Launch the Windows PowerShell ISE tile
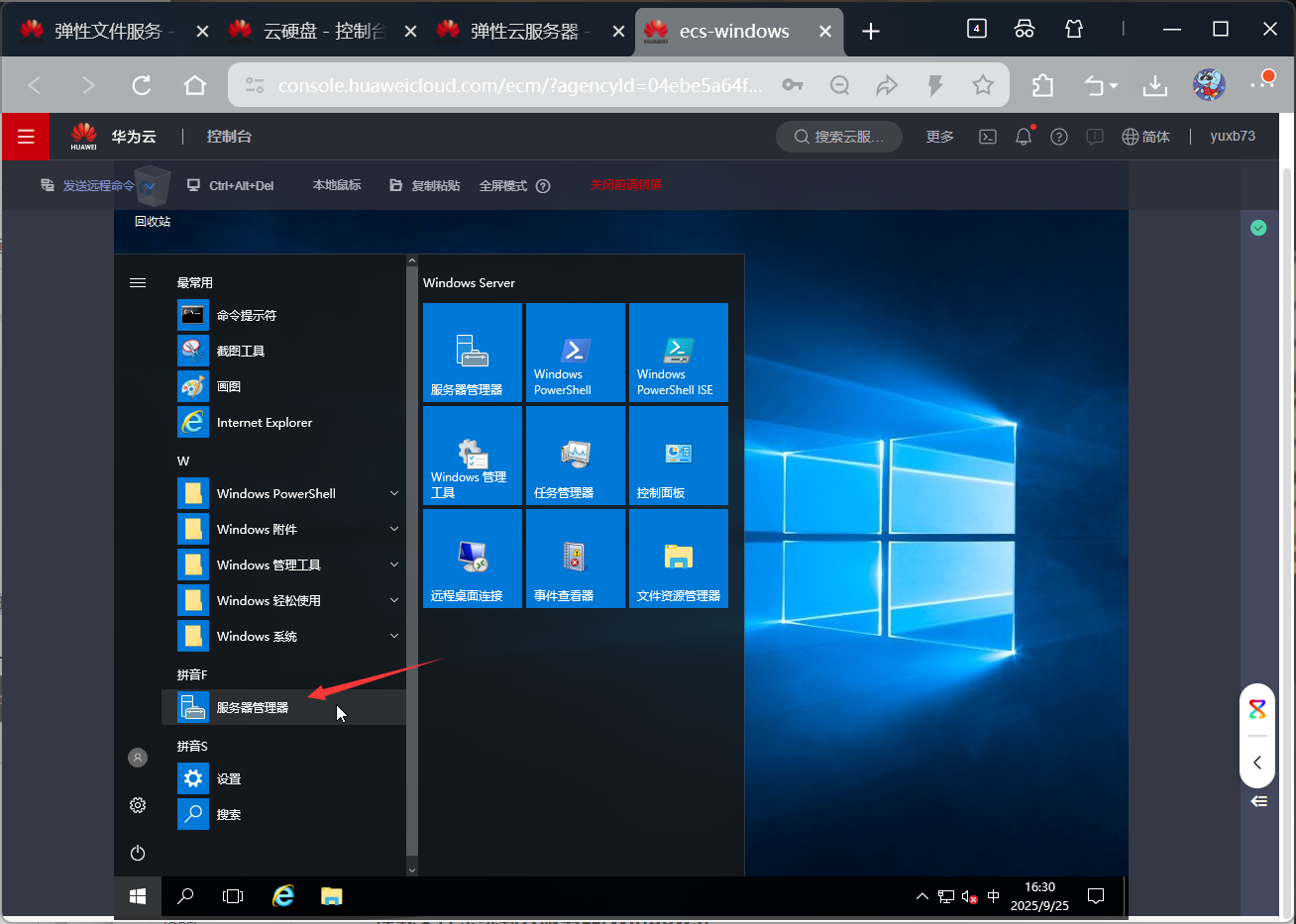Image resolution: width=1296 pixels, height=924 pixels. (679, 353)
